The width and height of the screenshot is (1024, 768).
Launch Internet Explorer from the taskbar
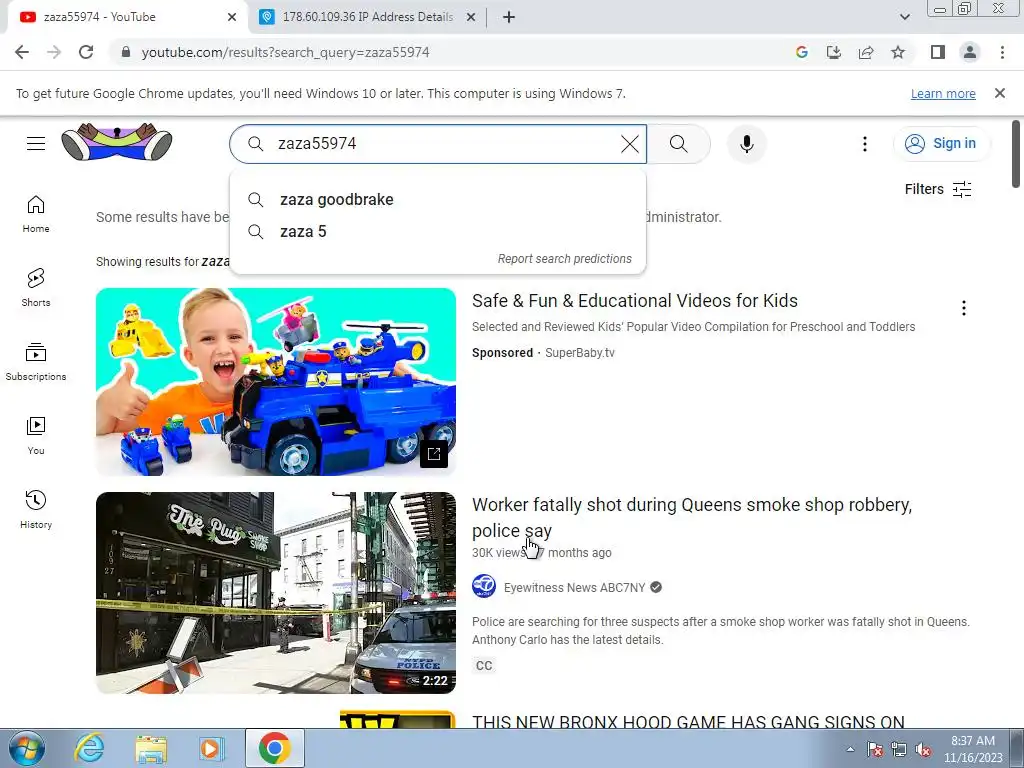89,748
